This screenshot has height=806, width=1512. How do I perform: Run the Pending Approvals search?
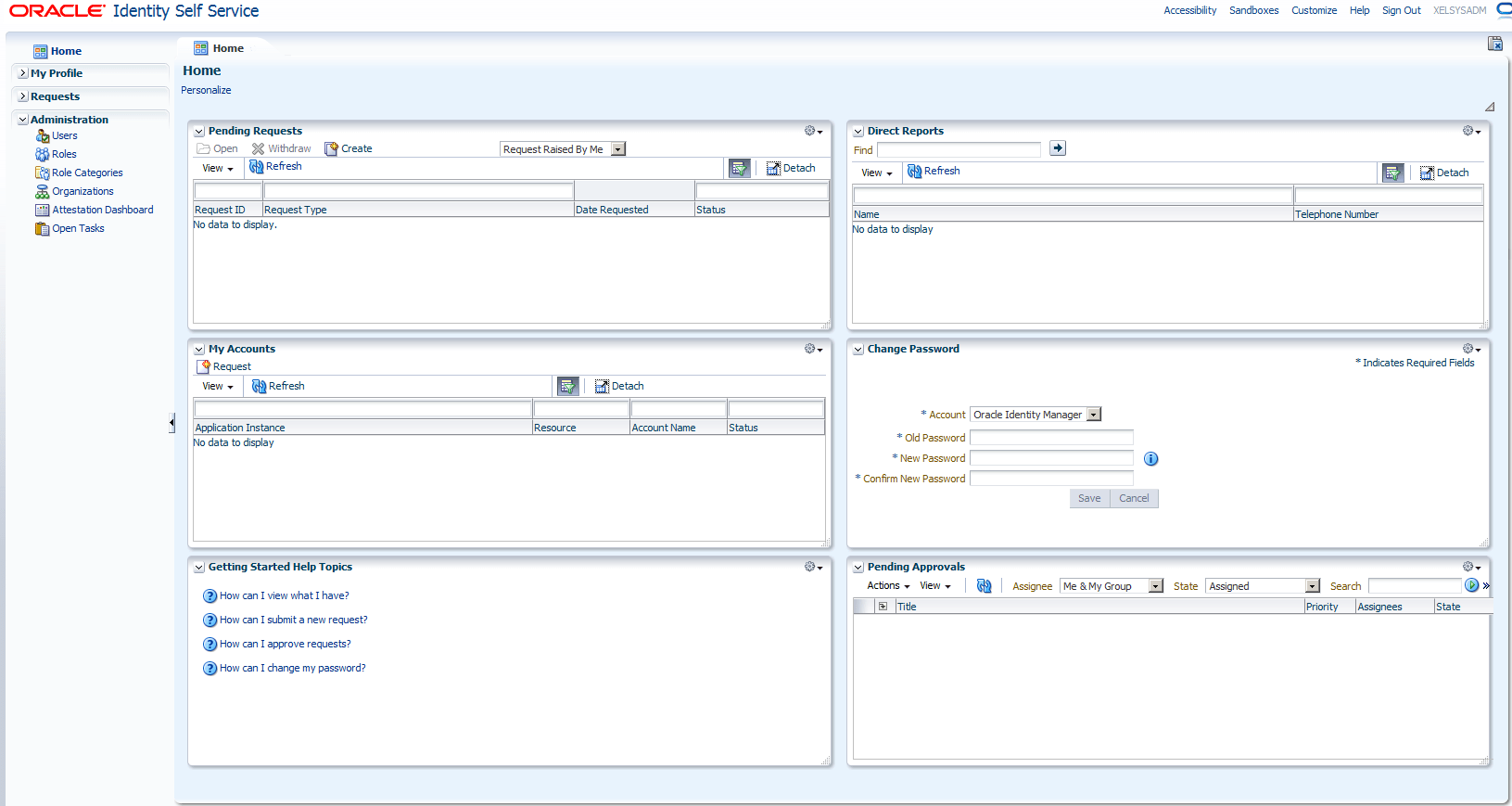pyautogui.click(x=1472, y=585)
